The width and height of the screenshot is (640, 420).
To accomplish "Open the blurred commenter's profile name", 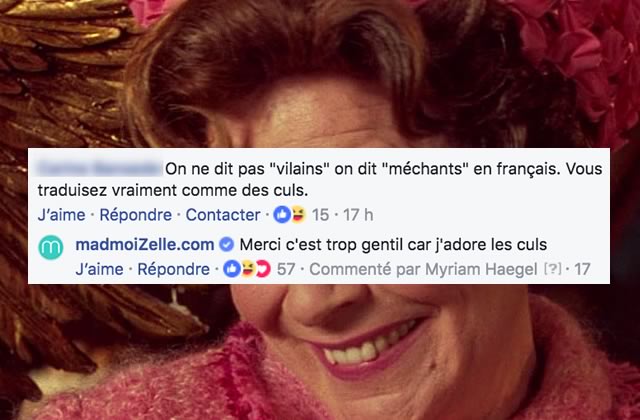I will click(x=99, y=169).
